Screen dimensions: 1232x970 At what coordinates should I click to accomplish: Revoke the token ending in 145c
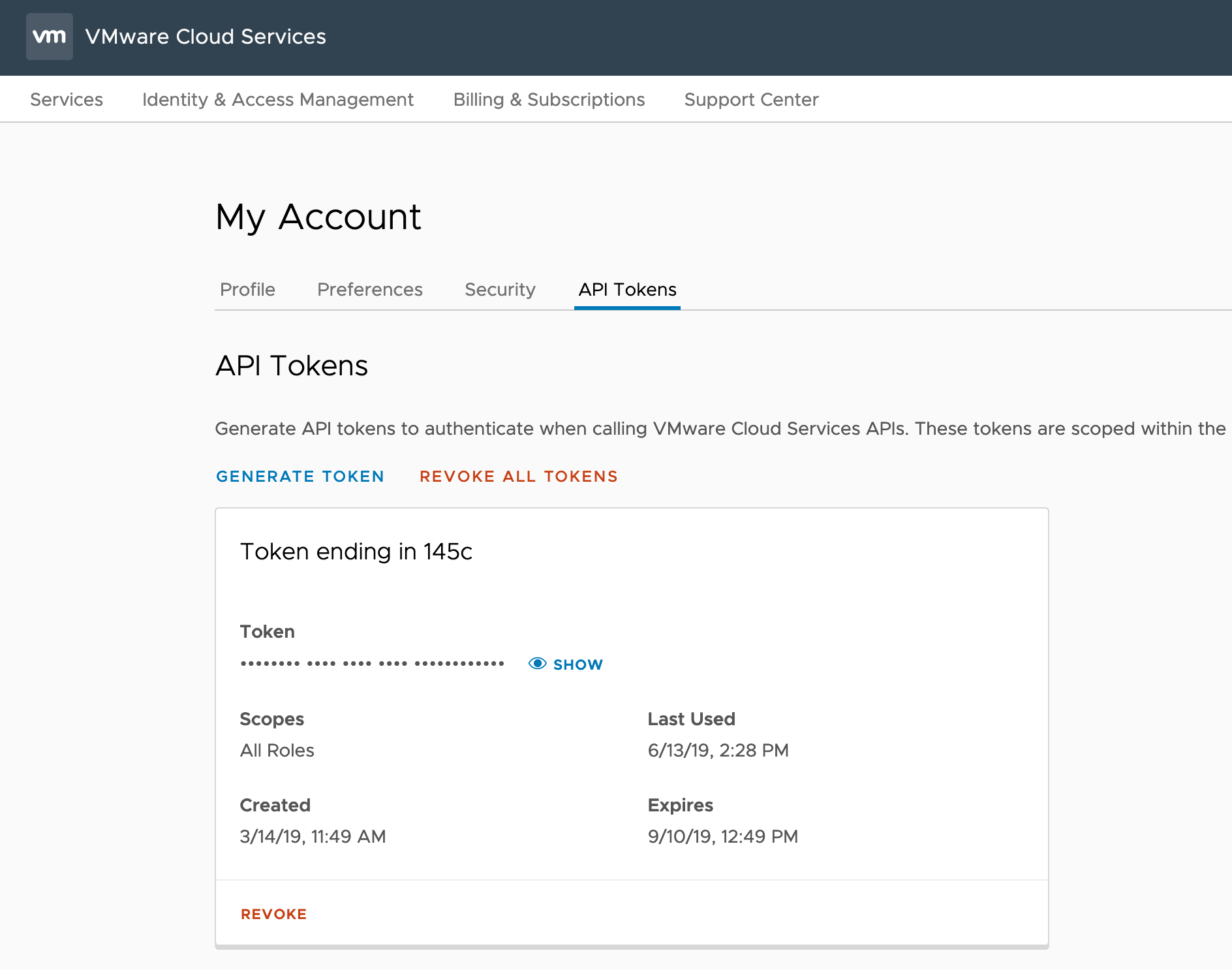click(273, 914)
